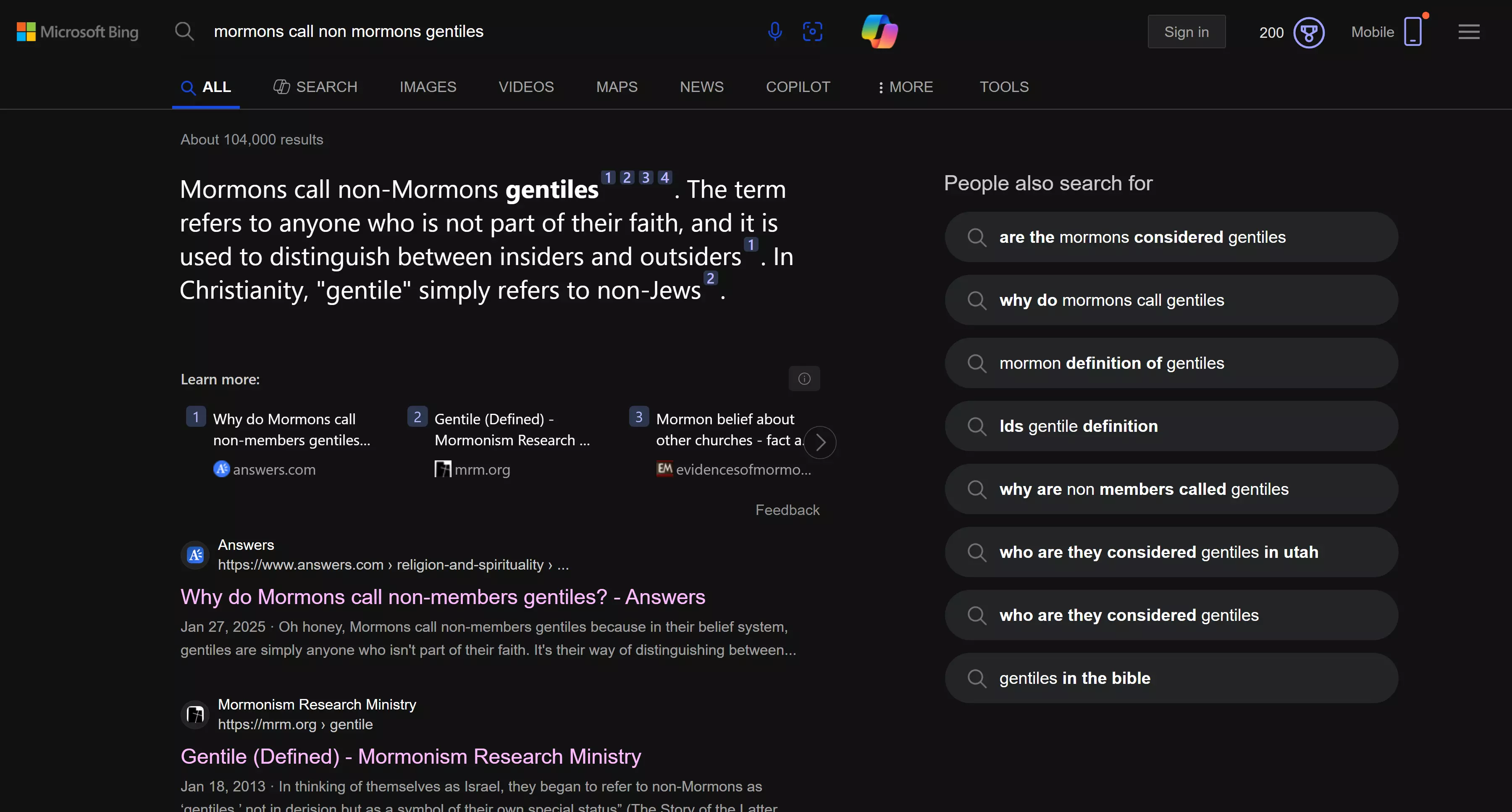Click the search magnifier icon beside query
Viewport: 1512px width, 812px height.
pyautogui.click(x=184, y=31)
